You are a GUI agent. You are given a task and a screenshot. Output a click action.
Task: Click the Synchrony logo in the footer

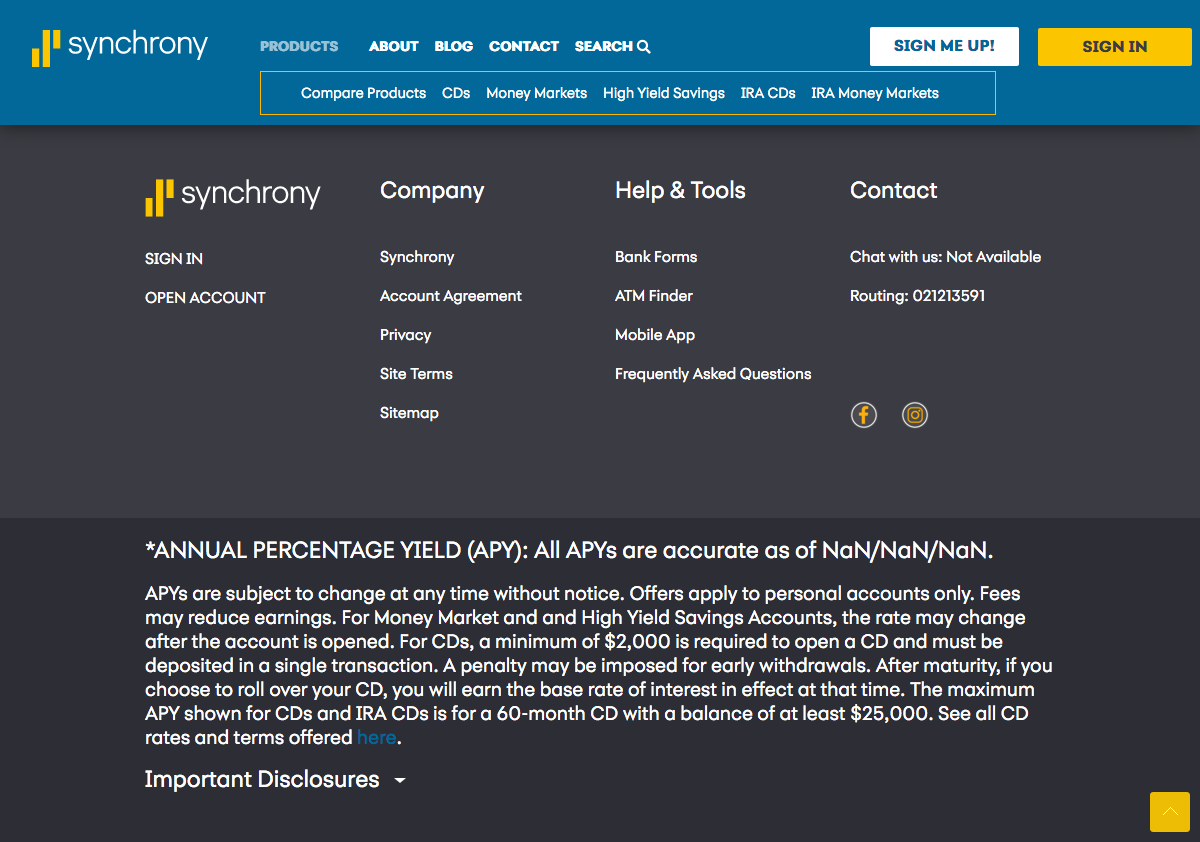tap(233, 196)
